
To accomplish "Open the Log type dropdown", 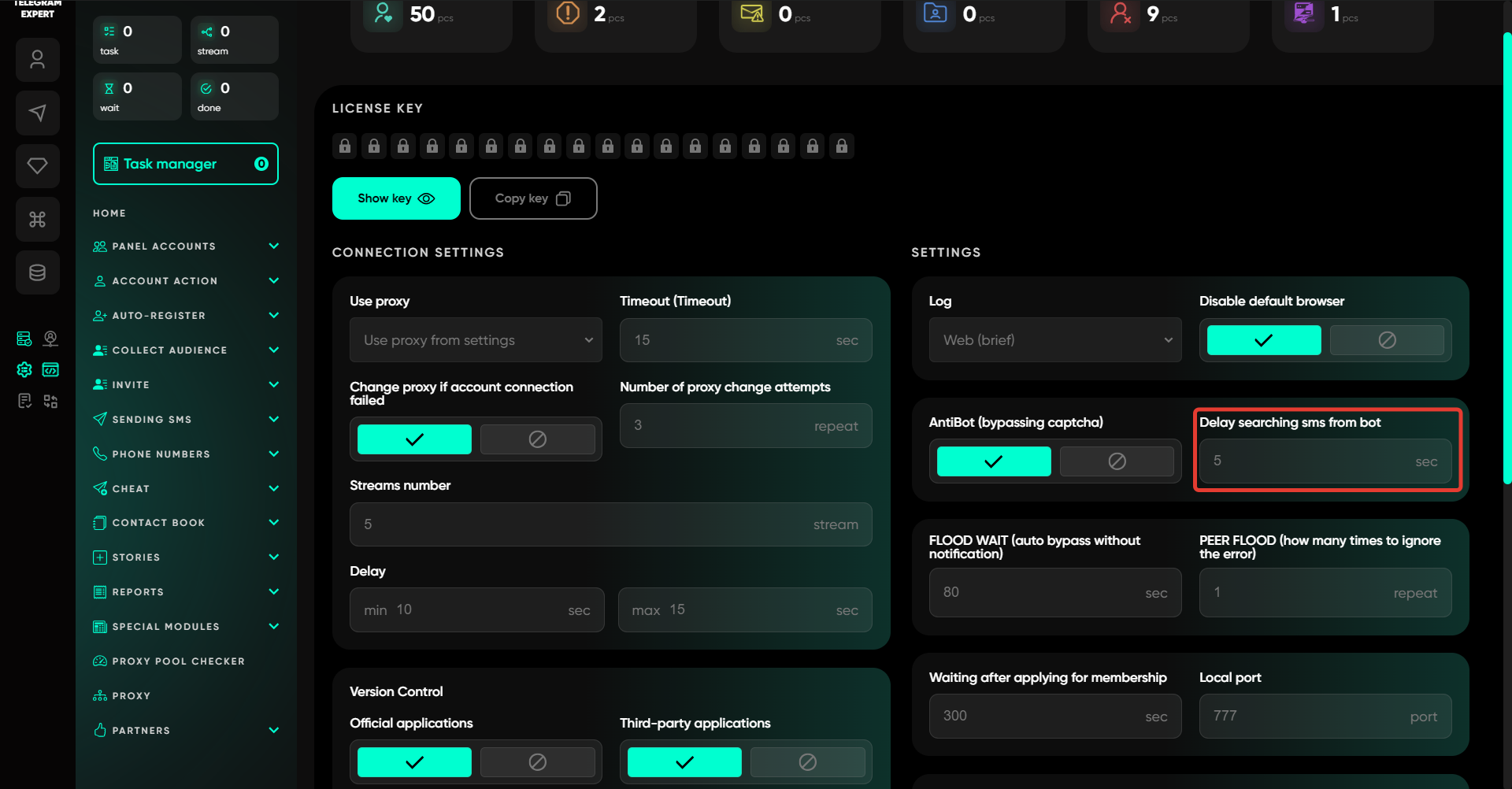I will click(1054, 340).
